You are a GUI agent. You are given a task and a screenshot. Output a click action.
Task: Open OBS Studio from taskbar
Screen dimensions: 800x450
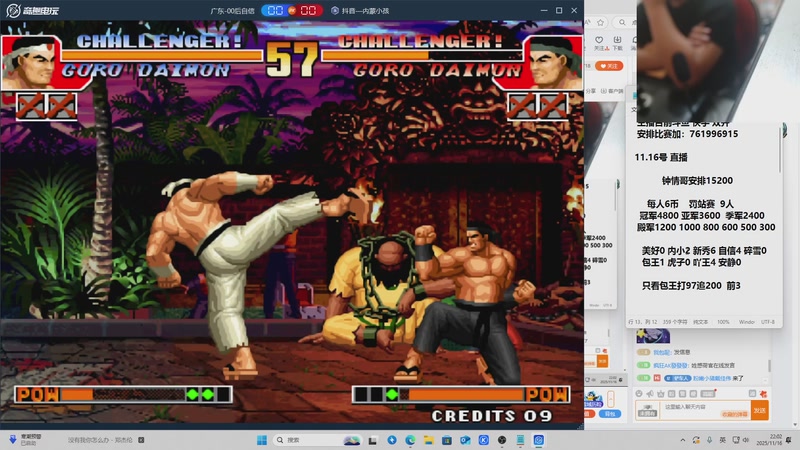(x=502, y=440)
